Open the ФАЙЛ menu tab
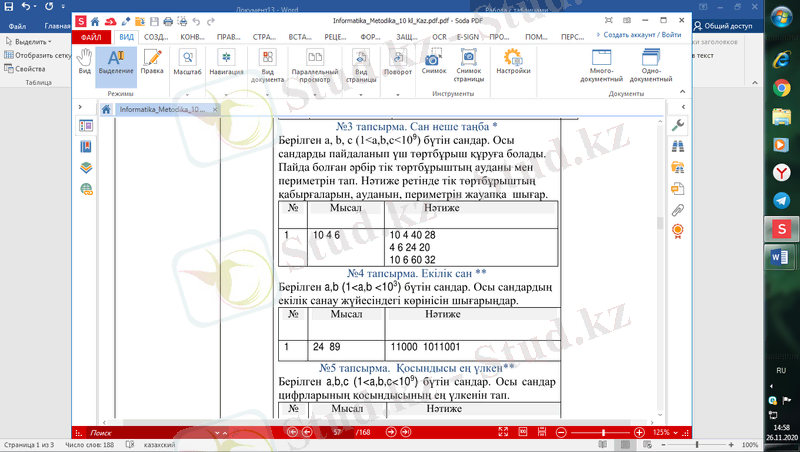The width and height of the screenshot is (800, 452). point(91,36)
